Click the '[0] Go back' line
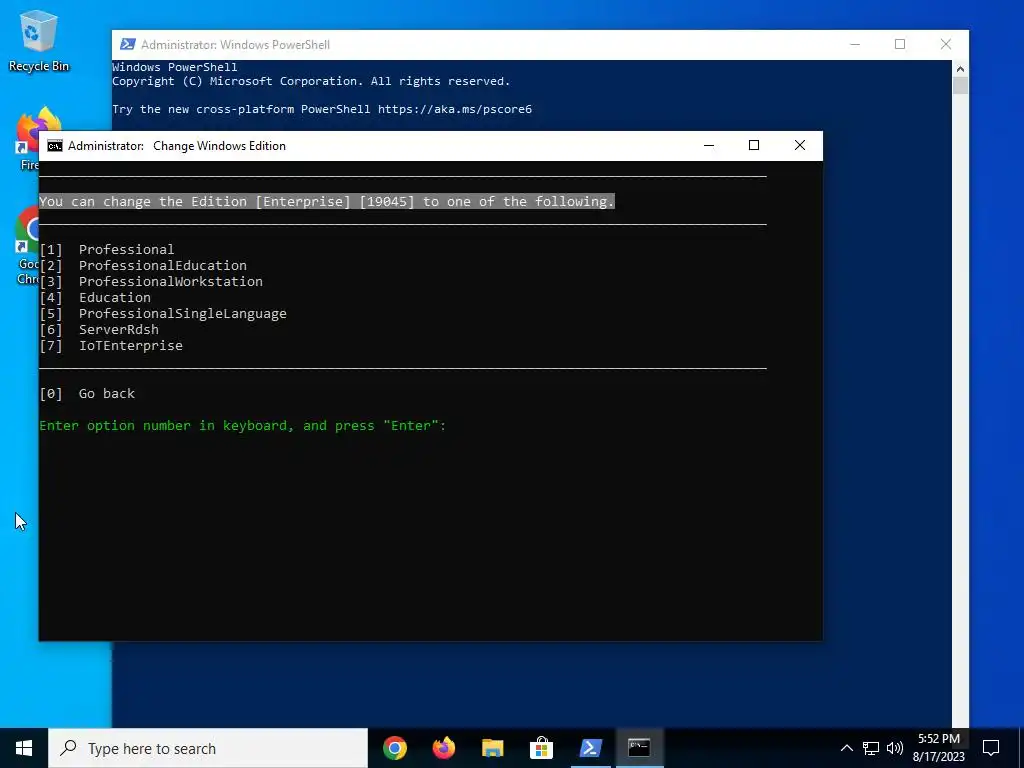Viewport: 1024px width, 768px height. [88, 394]
